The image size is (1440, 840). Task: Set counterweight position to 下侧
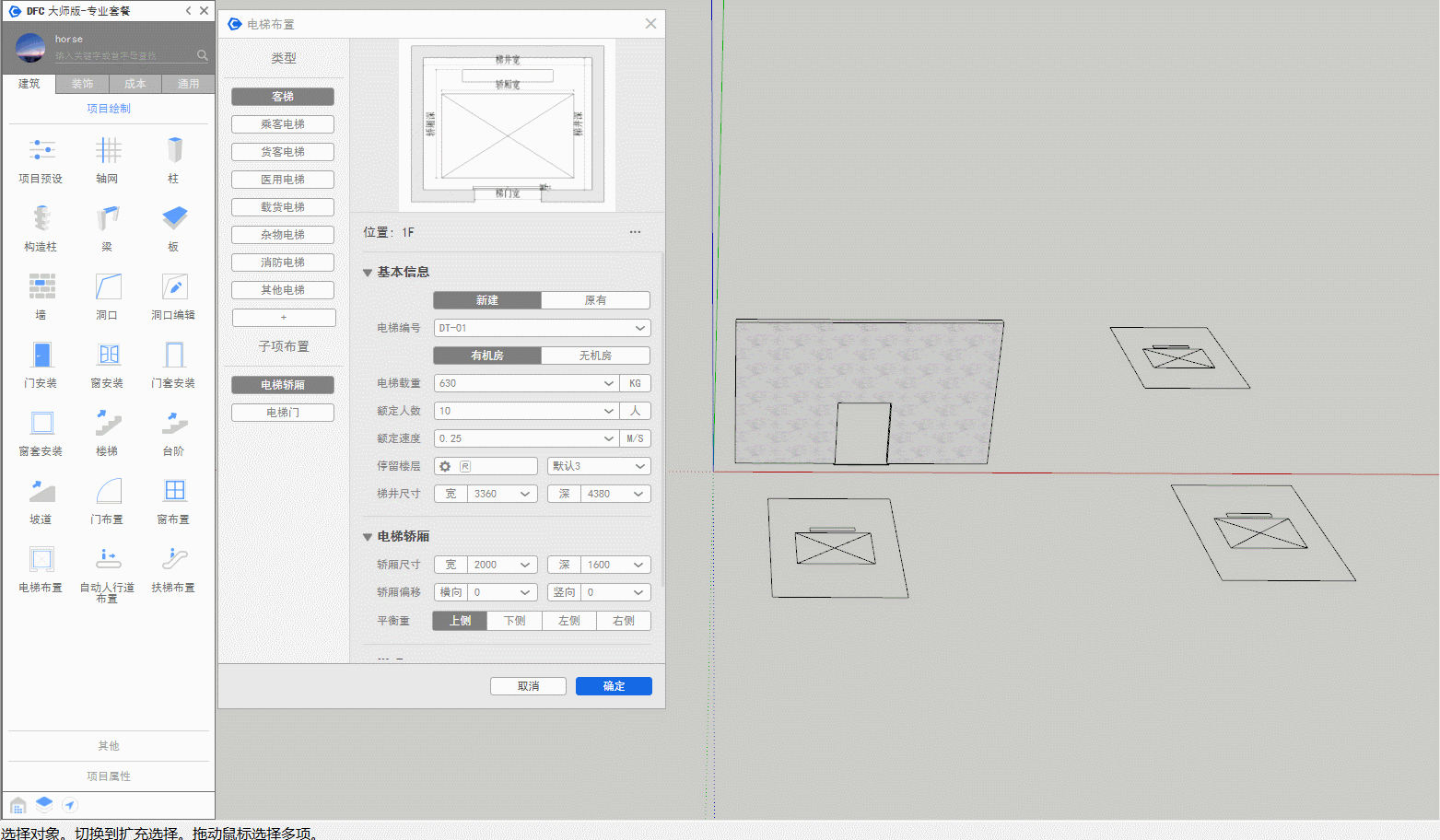click(514, 621)
